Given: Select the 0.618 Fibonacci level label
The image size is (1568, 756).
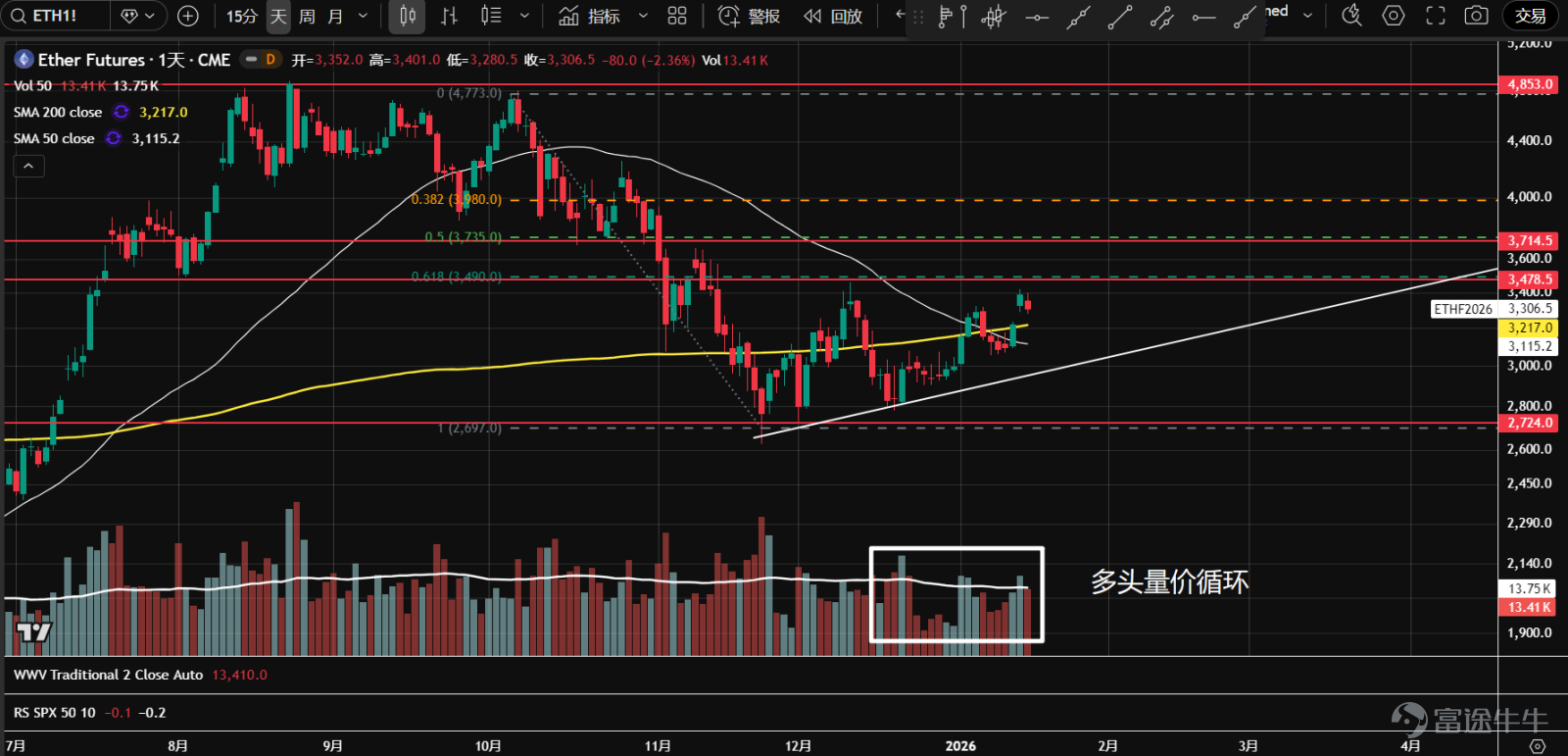Looking at the screenshot, I should click(456, 277).
